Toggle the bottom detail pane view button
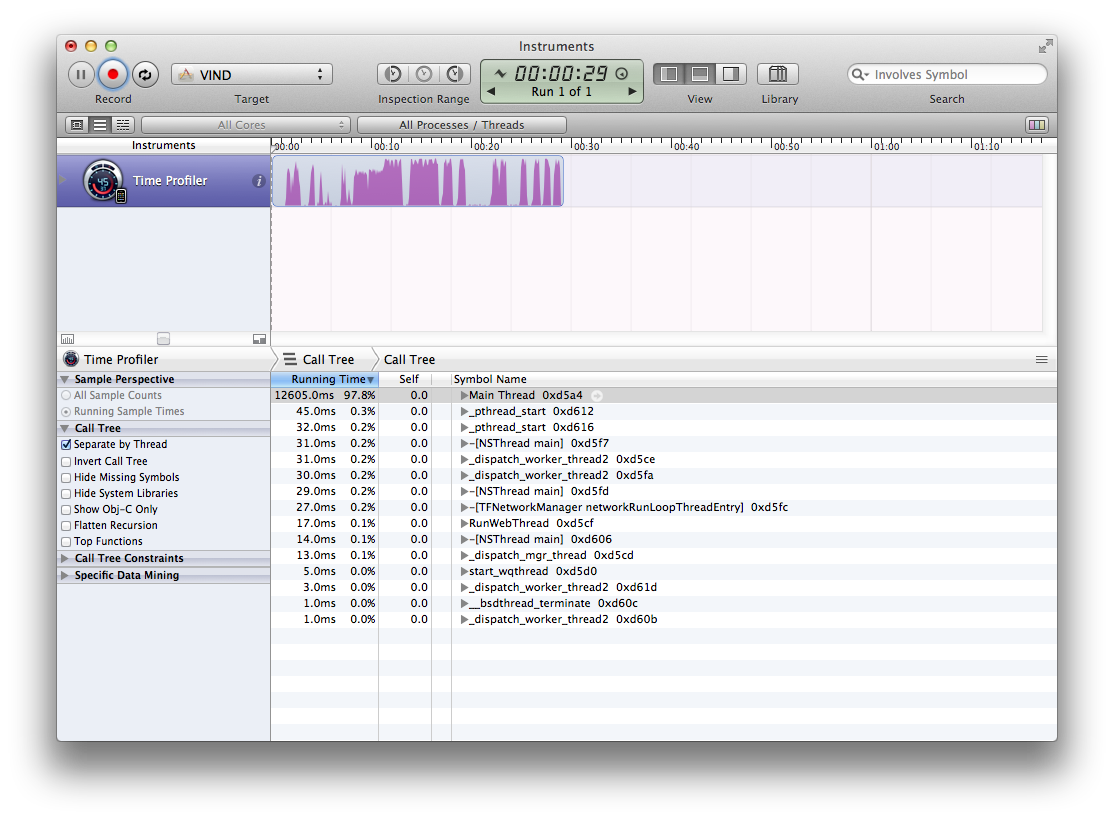This screenshot has width=1114, height=820. 700,74
